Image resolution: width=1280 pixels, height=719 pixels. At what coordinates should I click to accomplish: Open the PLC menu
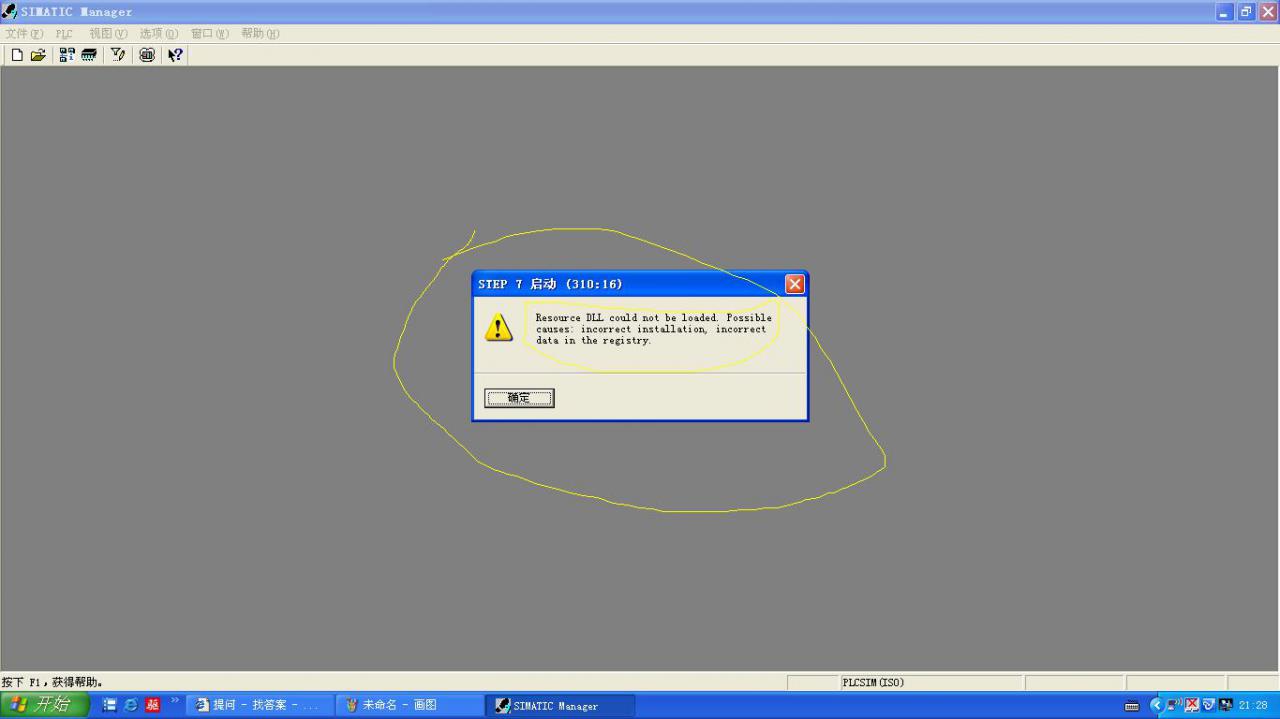(64, 33)
